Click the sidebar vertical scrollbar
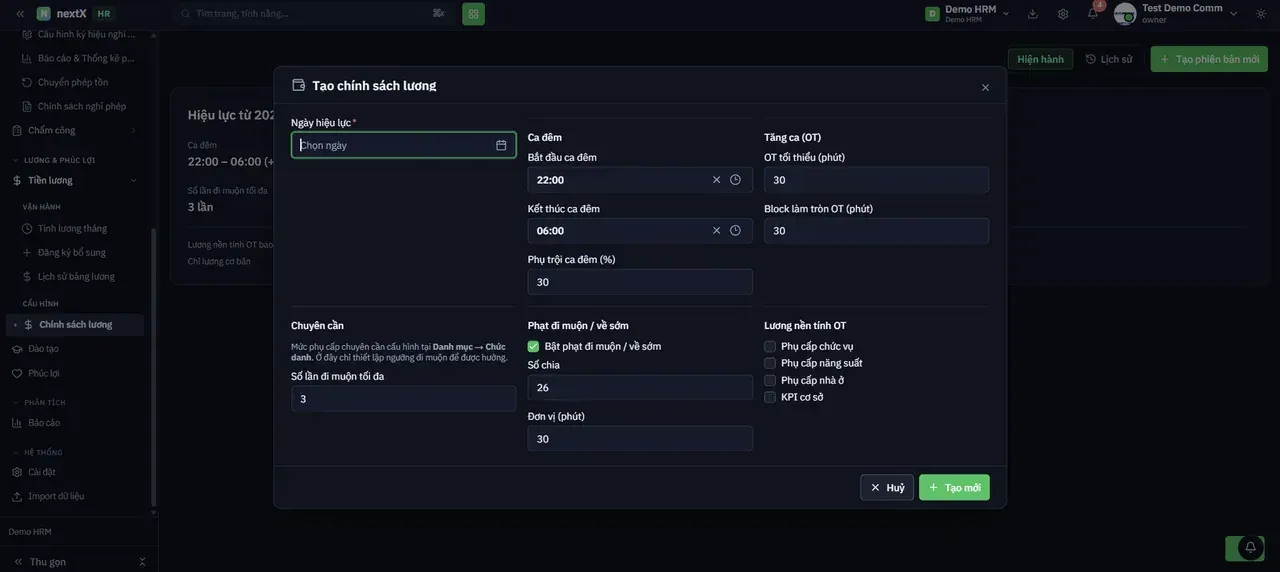Image resolution: width=1280 pixels, height=572 pixels. (153, 365)
